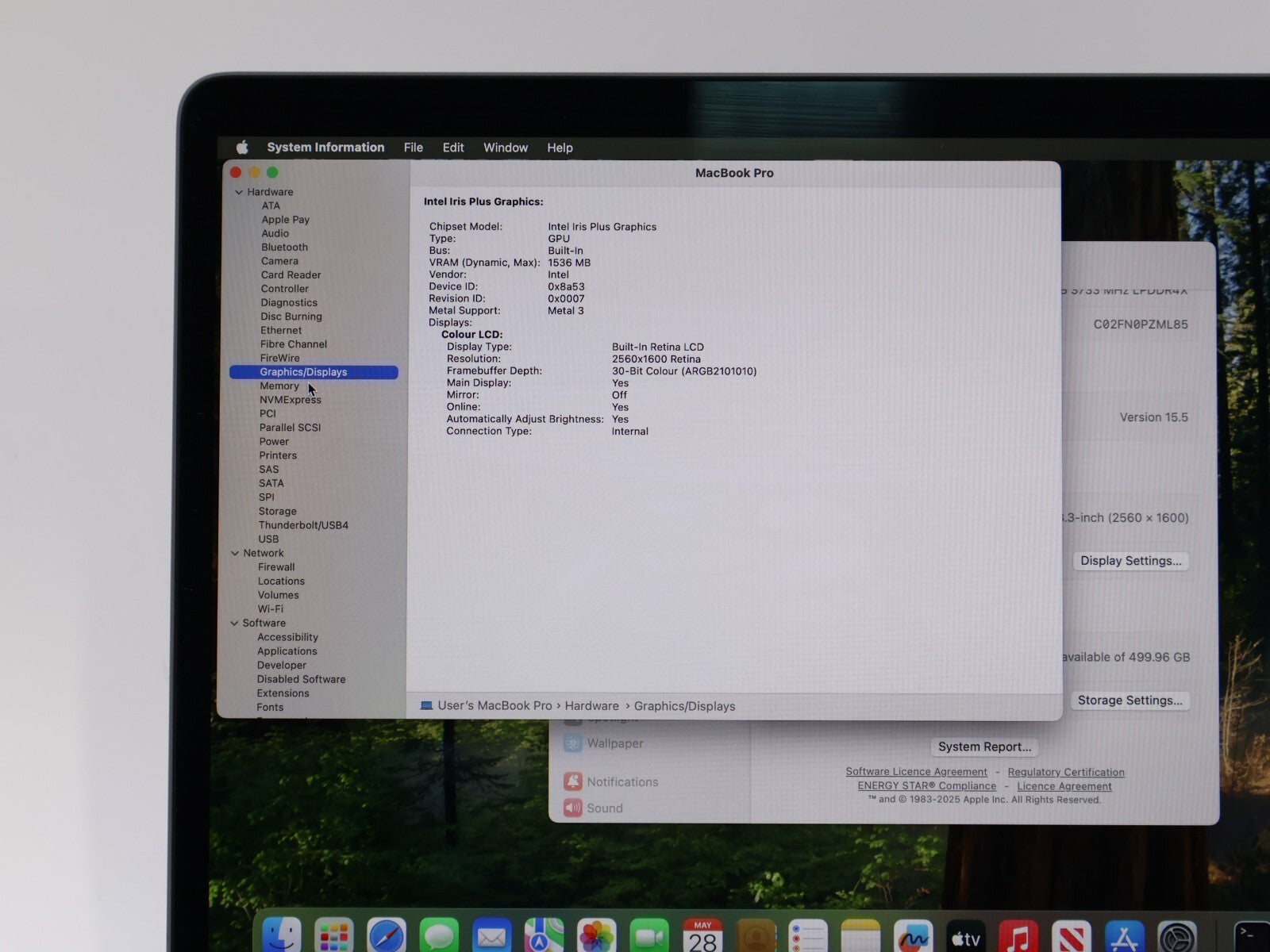
Task: Open the Apple menu
Action: (x=243, y=147)
